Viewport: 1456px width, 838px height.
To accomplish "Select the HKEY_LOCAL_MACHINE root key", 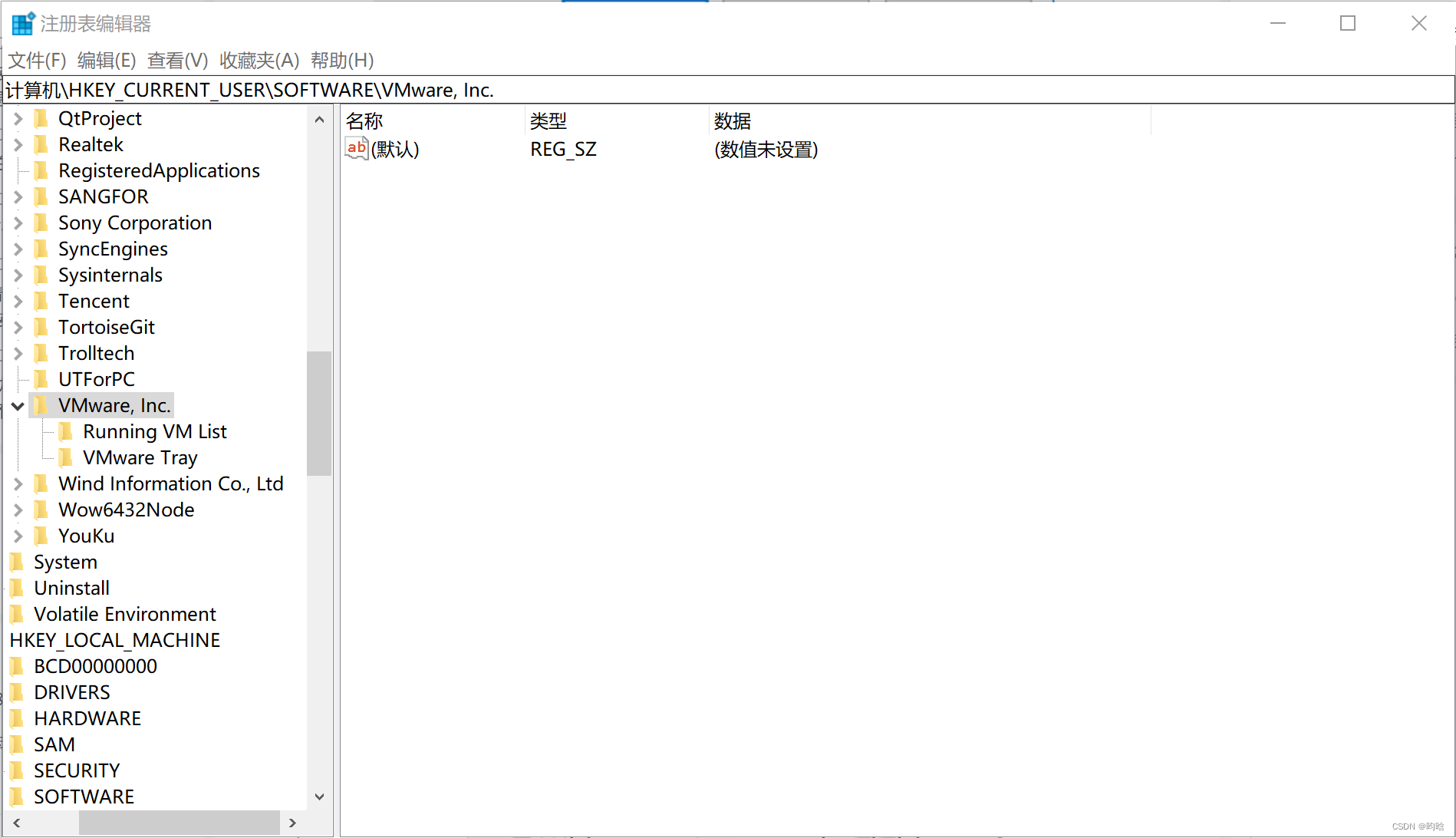I will pos(114,639).
